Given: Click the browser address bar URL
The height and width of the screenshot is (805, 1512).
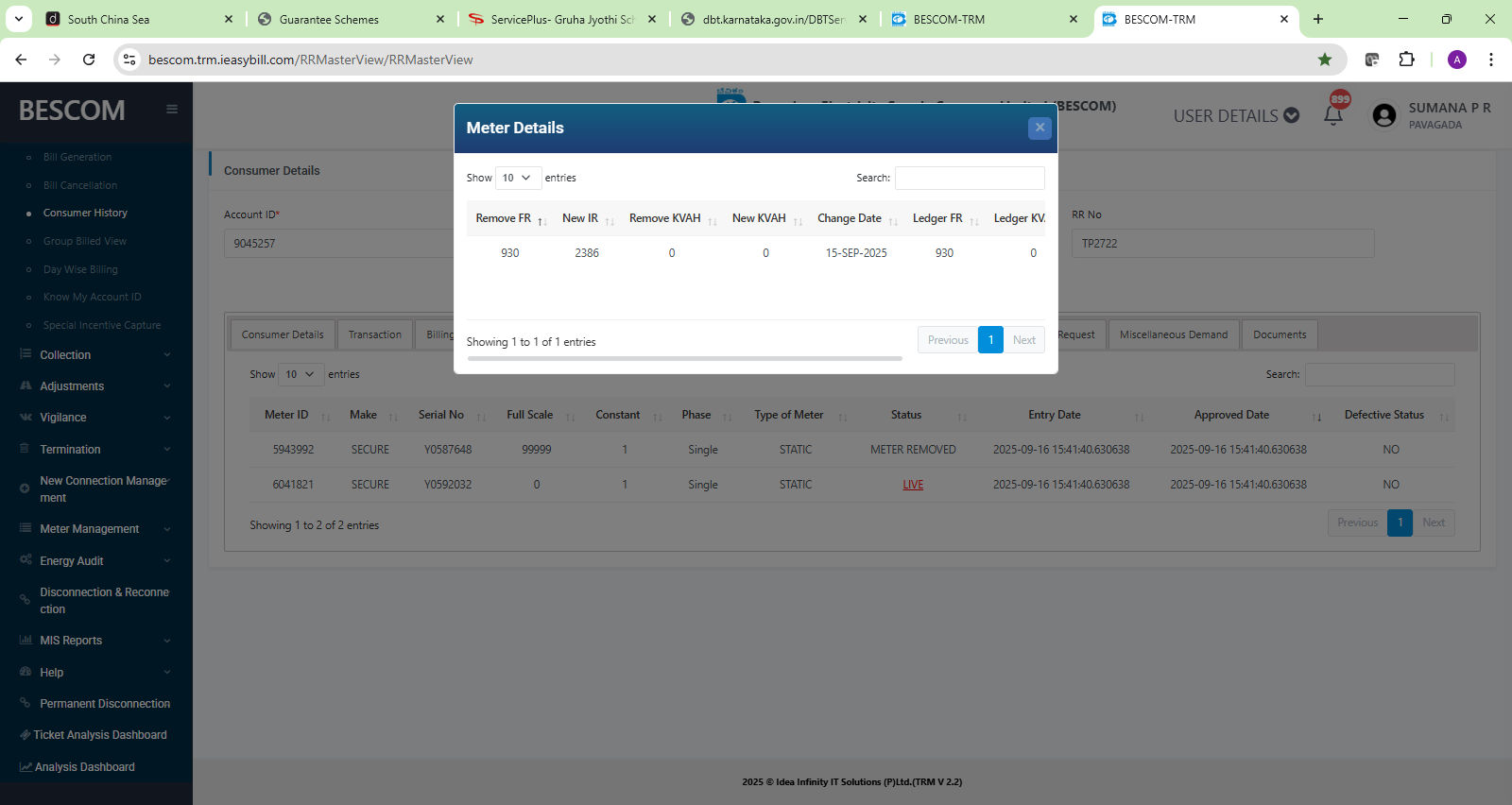Looking at the screenshot, I should (310, 60).
